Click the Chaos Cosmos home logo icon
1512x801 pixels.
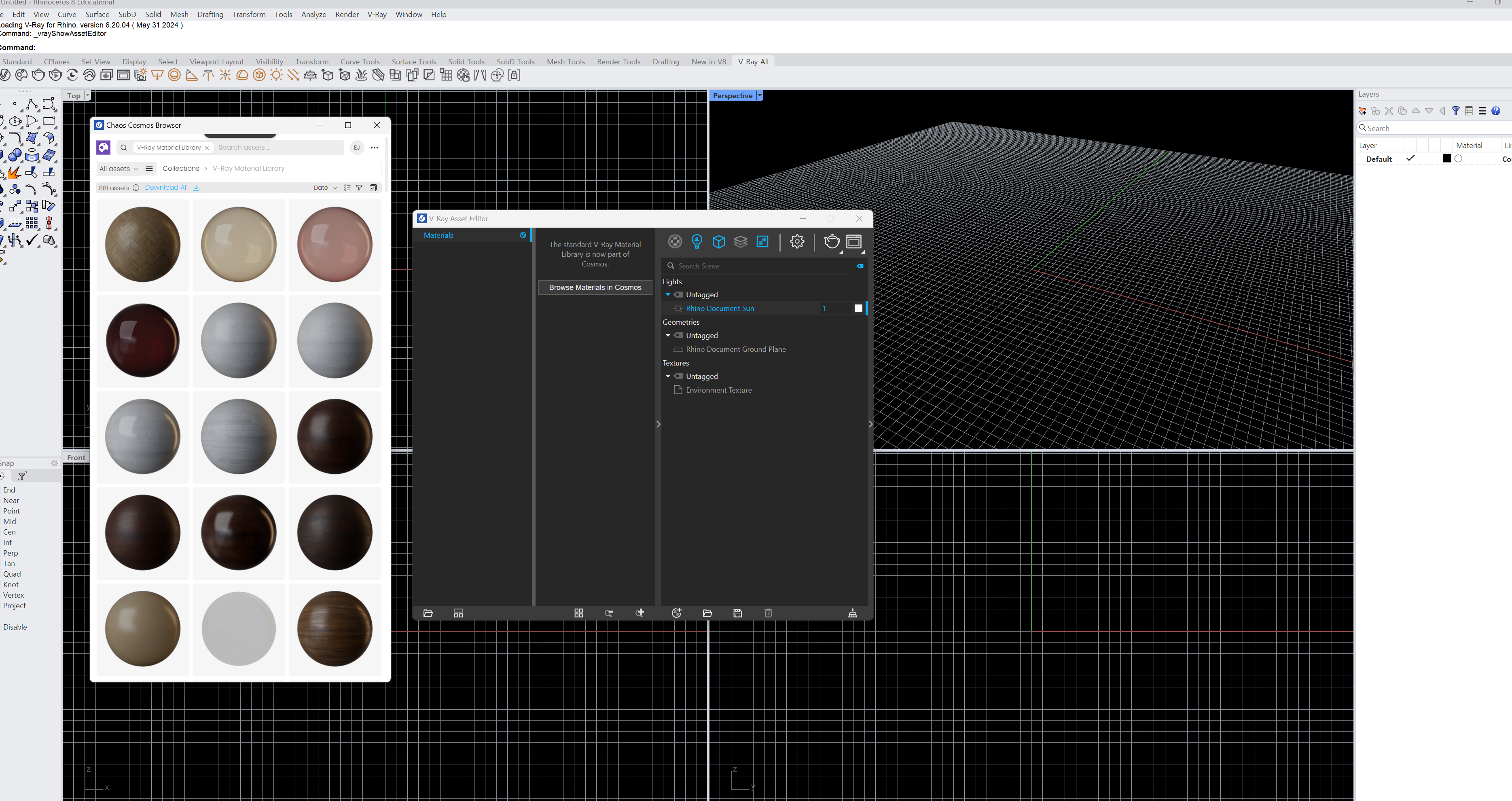[103, 147]
